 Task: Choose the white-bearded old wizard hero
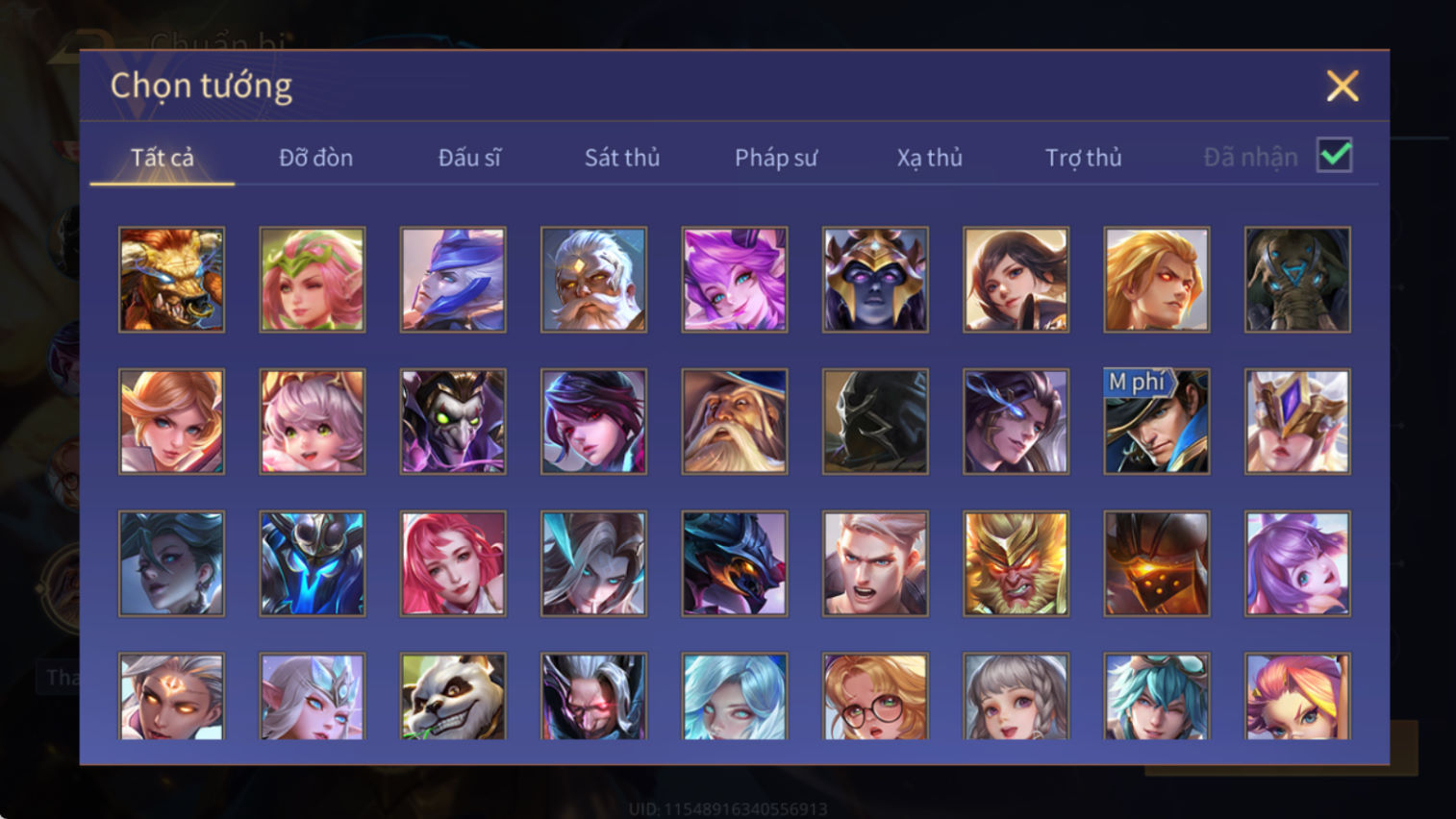(x=735, y=421)
